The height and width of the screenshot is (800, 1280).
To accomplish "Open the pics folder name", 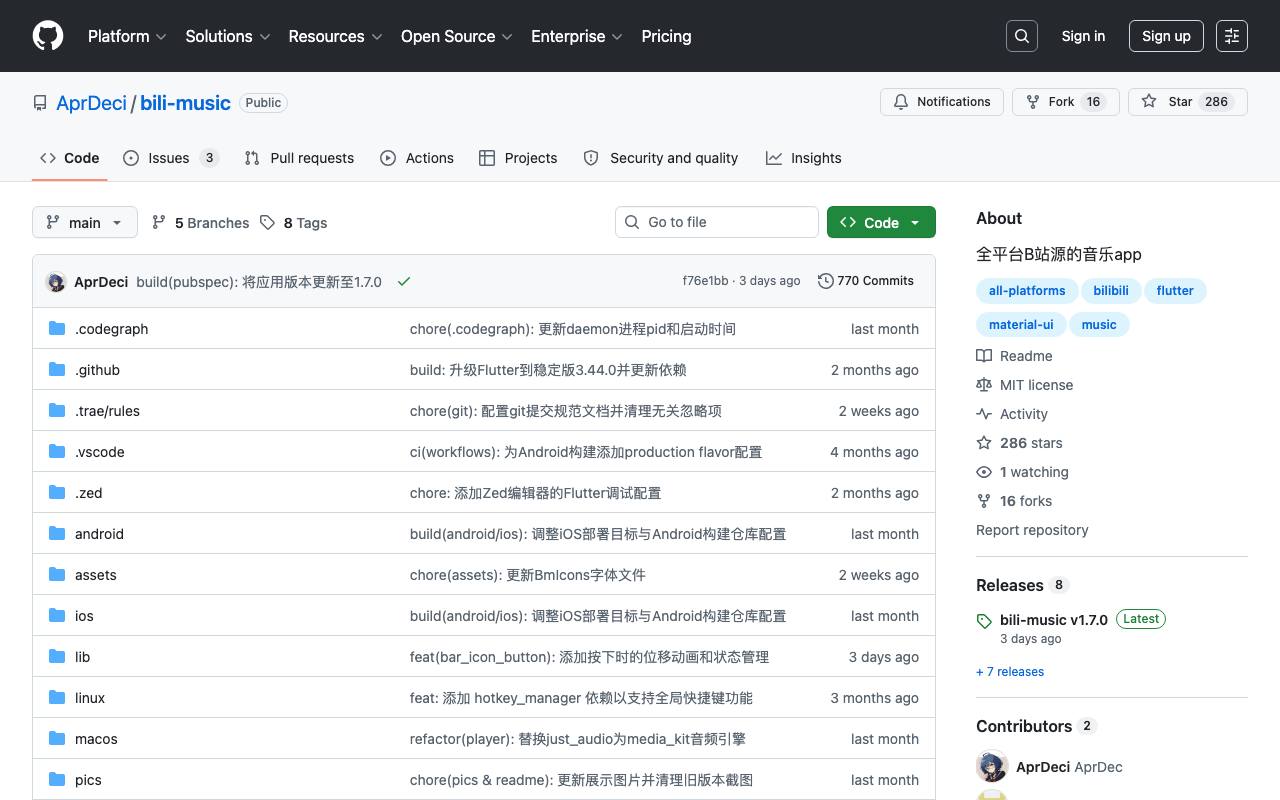I will coord(88,780).
